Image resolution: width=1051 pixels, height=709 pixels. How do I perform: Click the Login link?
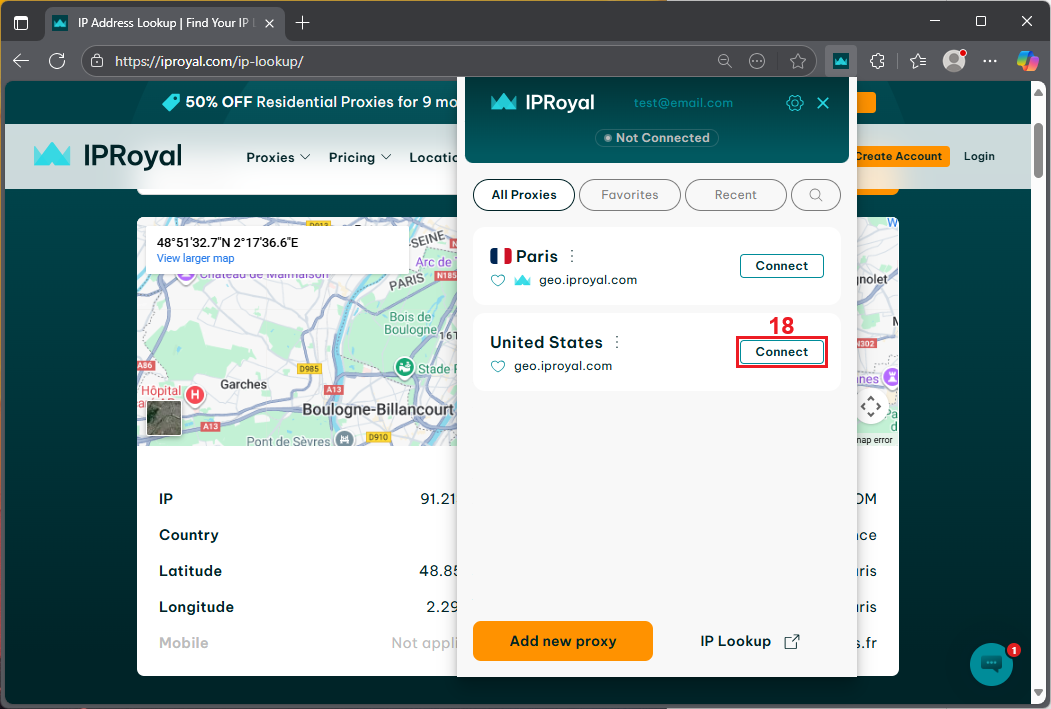[979, 156]
